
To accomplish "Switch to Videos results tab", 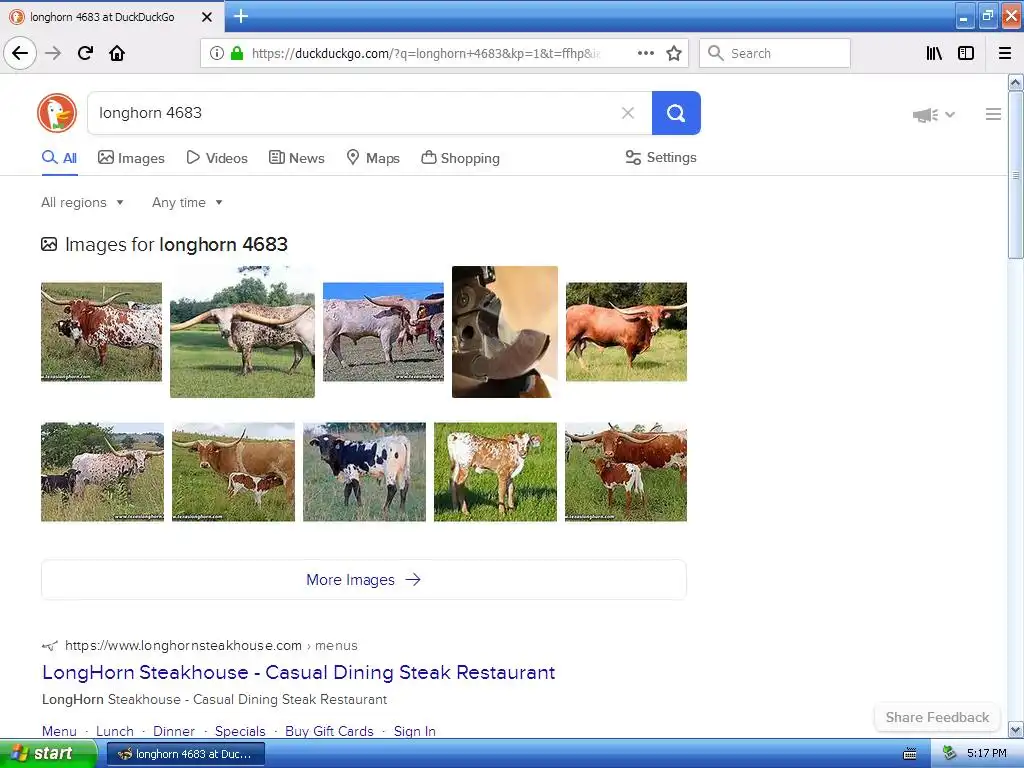I will [217, 158].
